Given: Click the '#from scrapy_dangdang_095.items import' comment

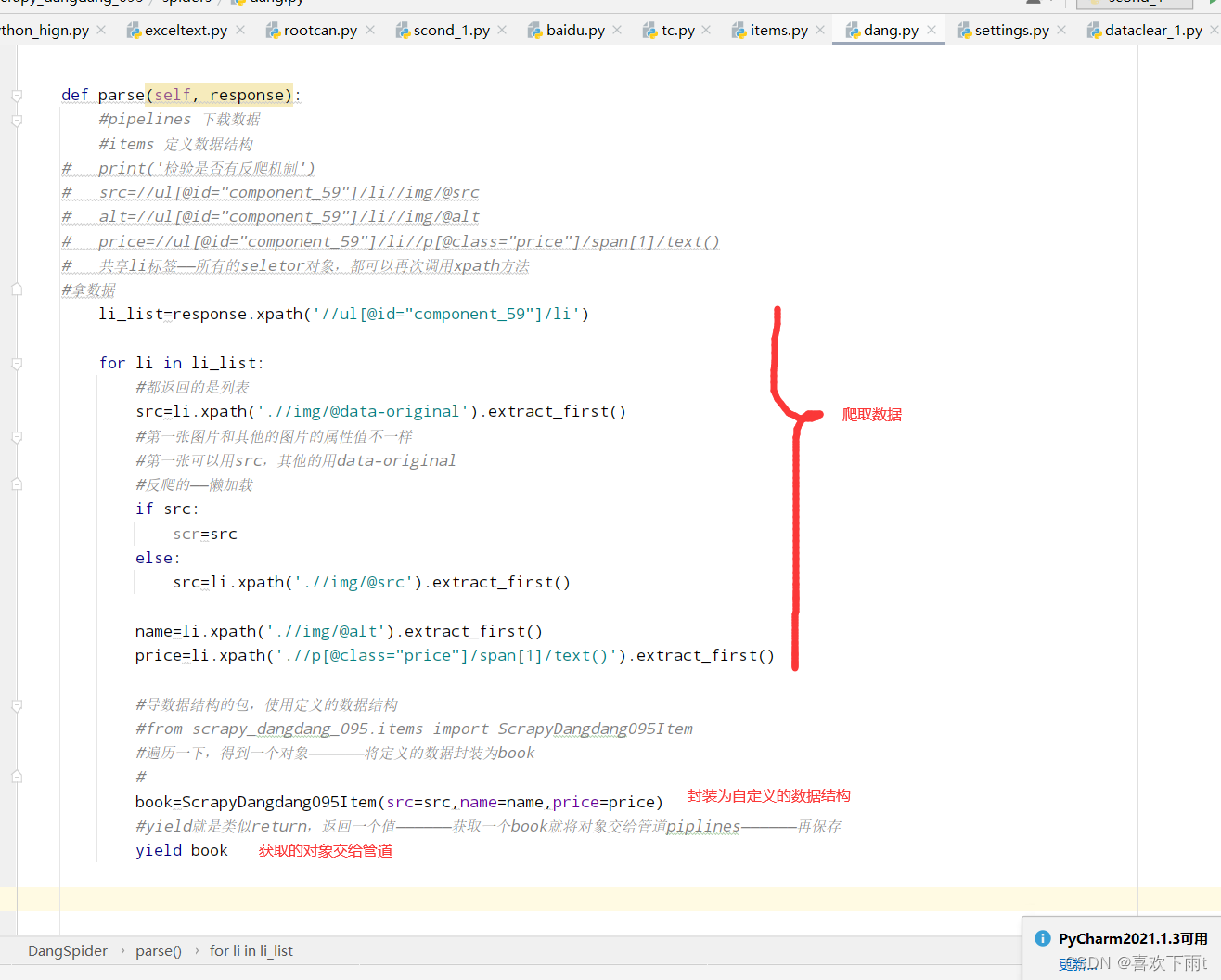Looking at the screenshot, I should pos(414,729).
